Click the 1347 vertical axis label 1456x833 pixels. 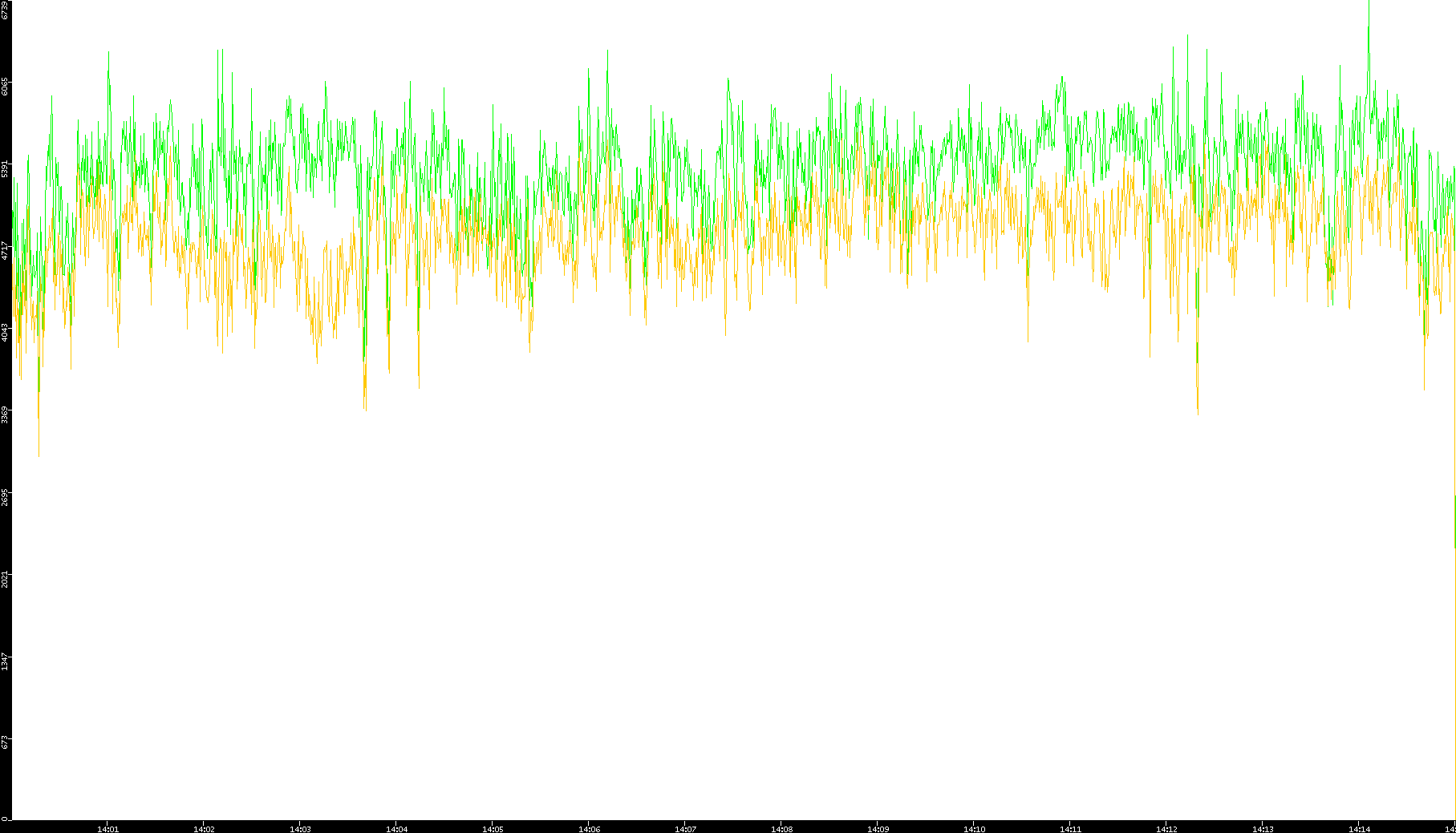coord(6,661)
